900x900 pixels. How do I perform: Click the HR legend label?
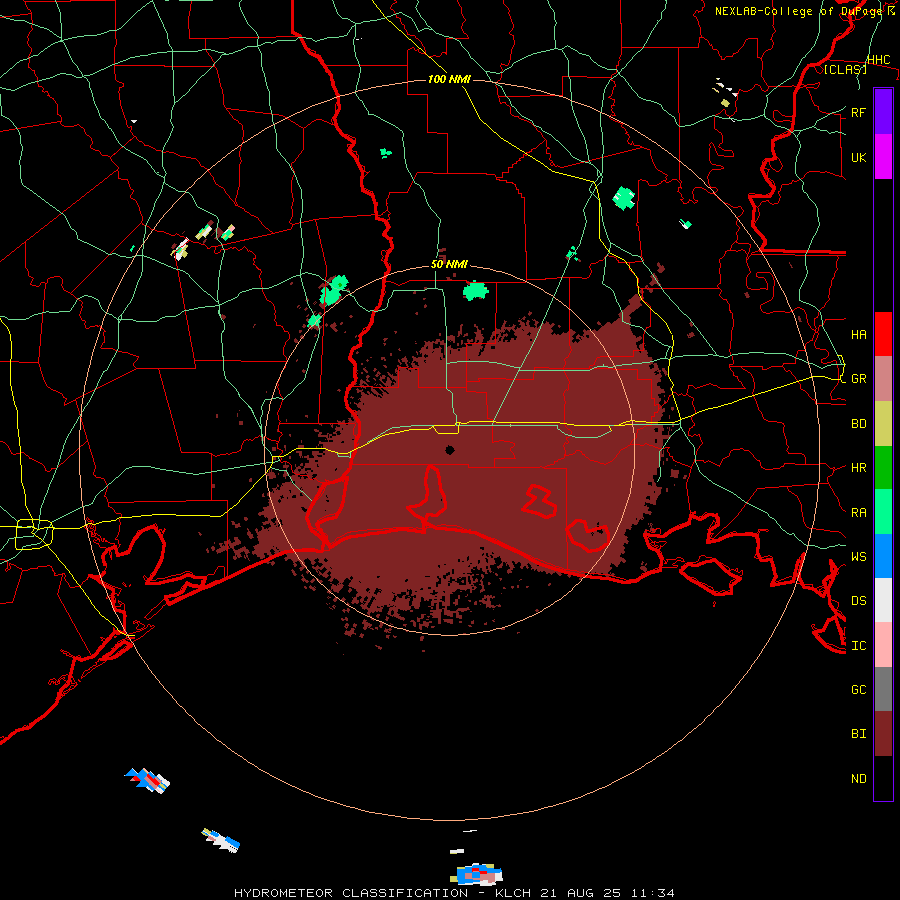858,468
